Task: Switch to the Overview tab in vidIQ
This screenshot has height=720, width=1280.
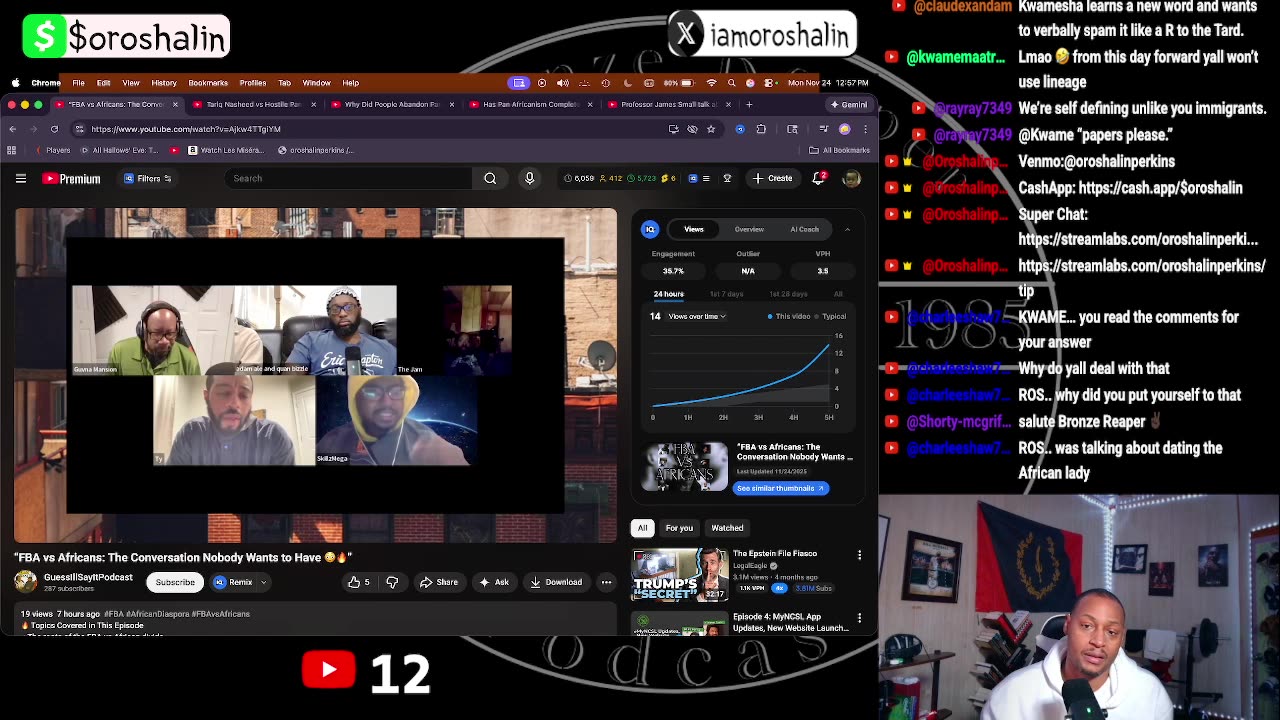Action: tap(749, 229)
